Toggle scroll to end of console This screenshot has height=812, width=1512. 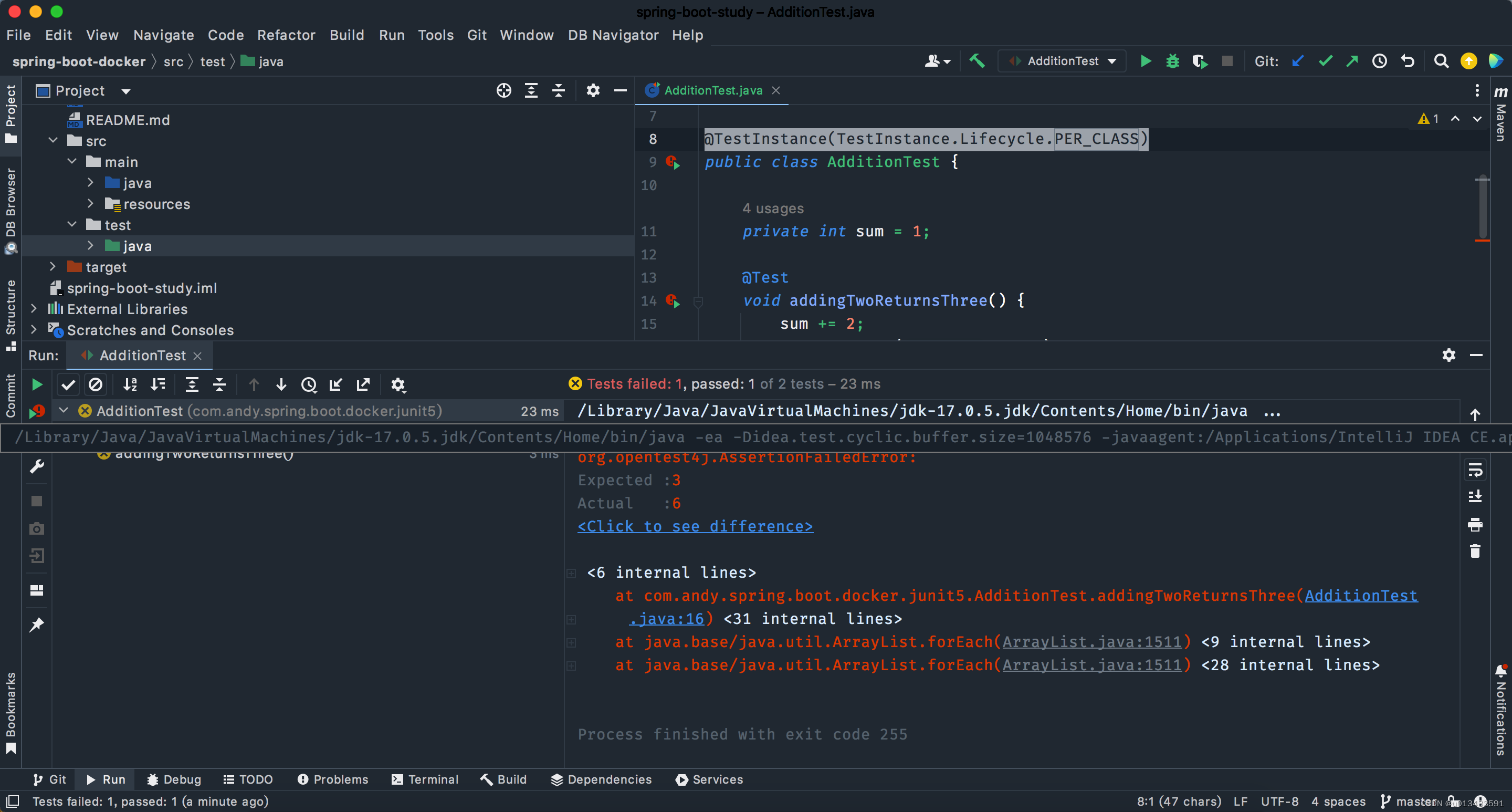click(x=1475, y=497)
